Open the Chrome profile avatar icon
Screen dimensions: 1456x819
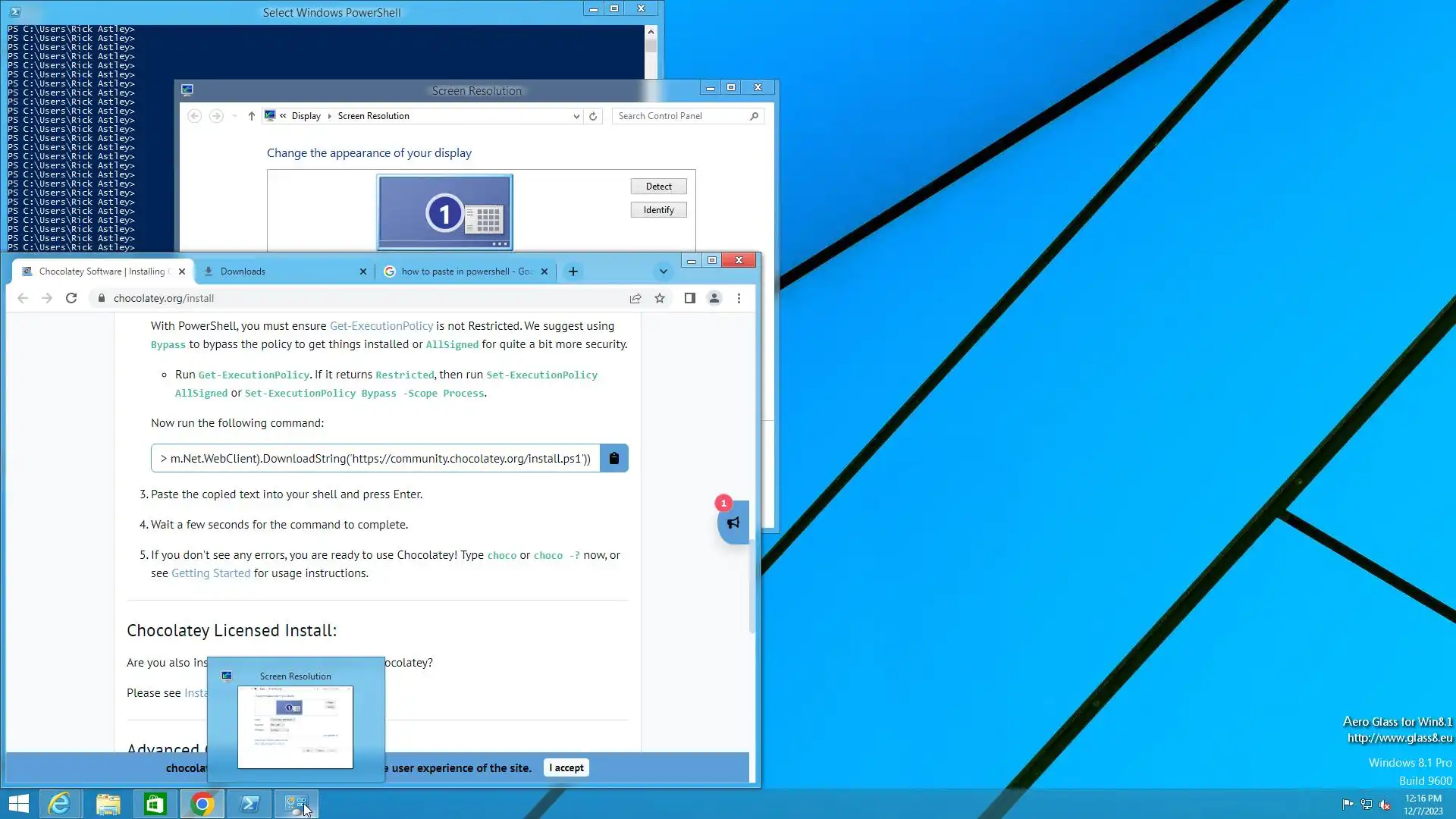[x=714, y=298]
